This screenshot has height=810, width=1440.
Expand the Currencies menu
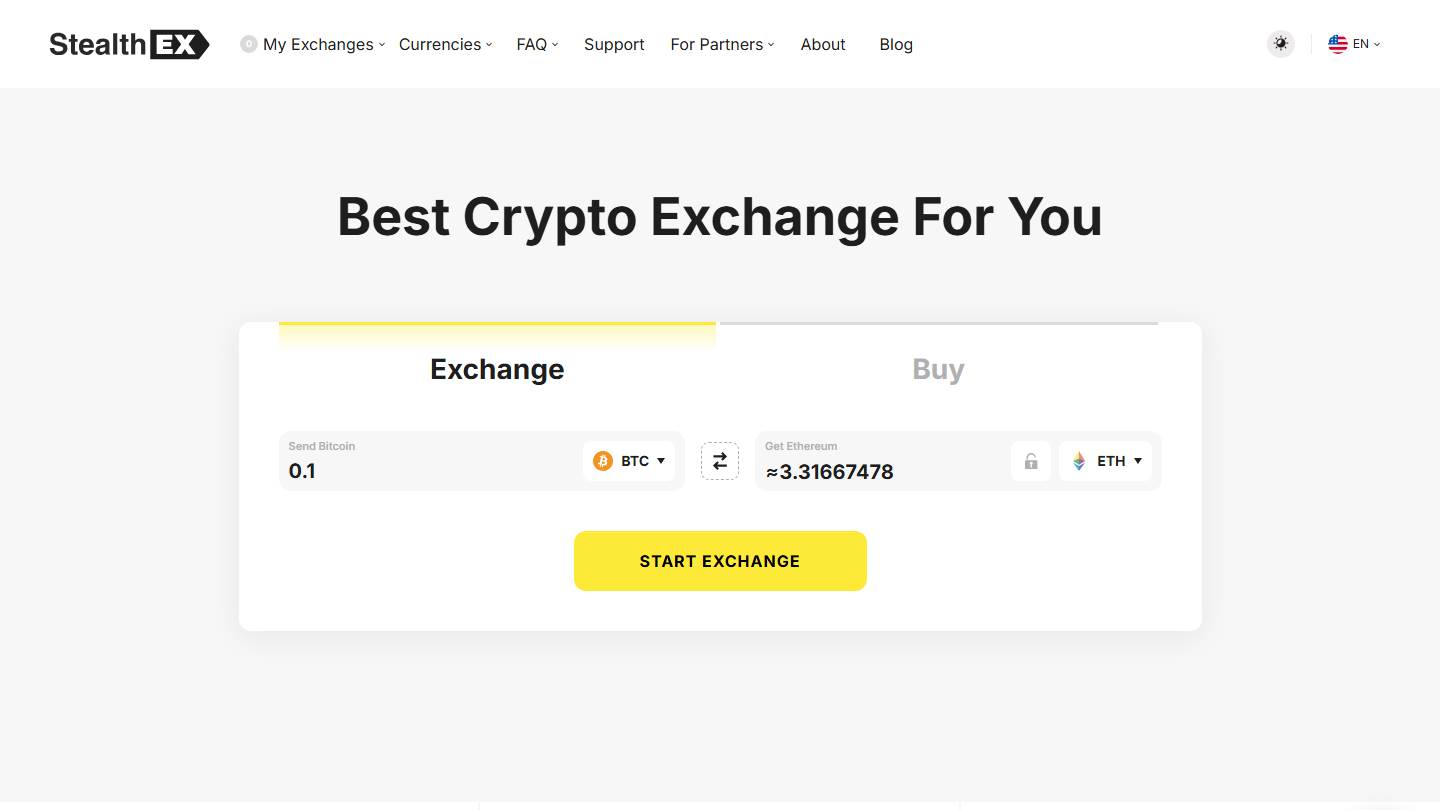pos(446,44)
